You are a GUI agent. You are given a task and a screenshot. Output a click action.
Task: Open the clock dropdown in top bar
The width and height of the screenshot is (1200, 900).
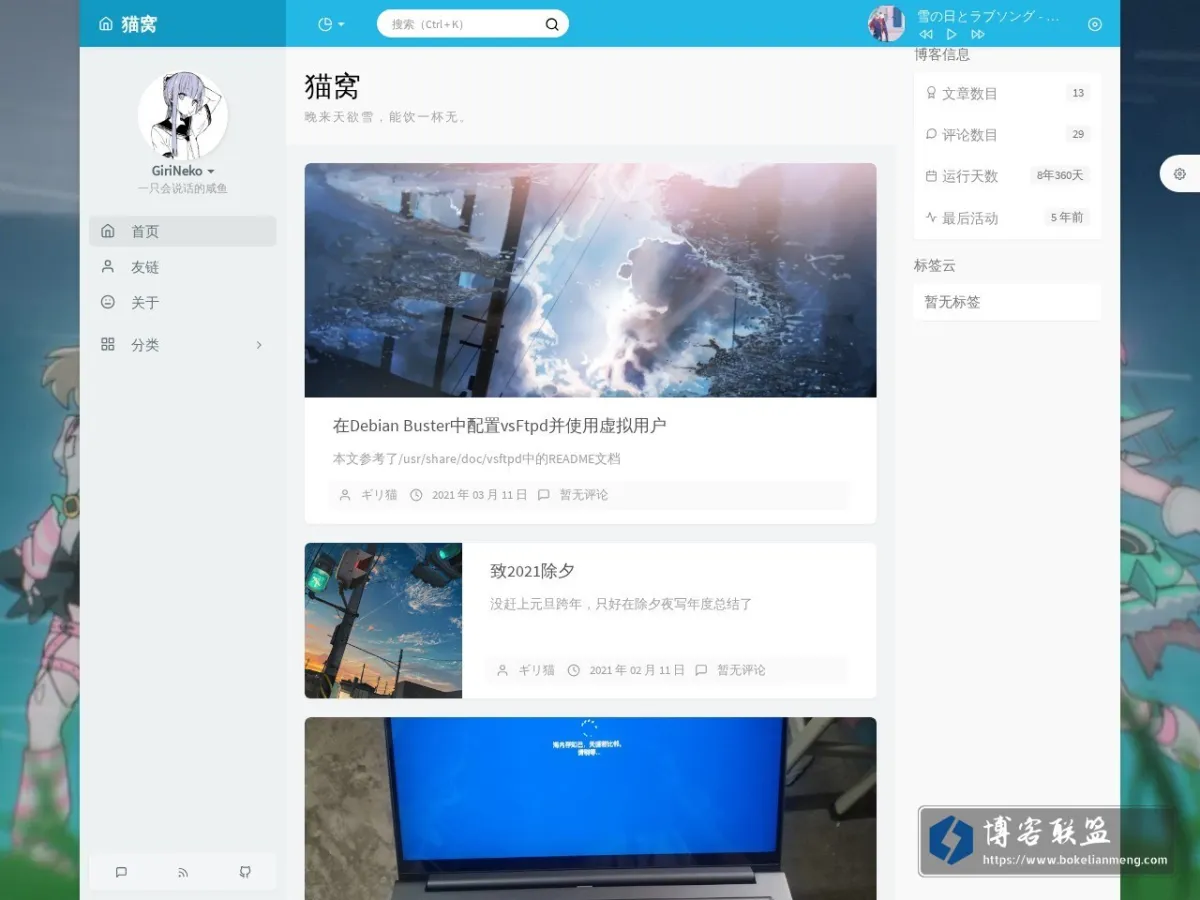pyautogui.click(x=331, y=24)
